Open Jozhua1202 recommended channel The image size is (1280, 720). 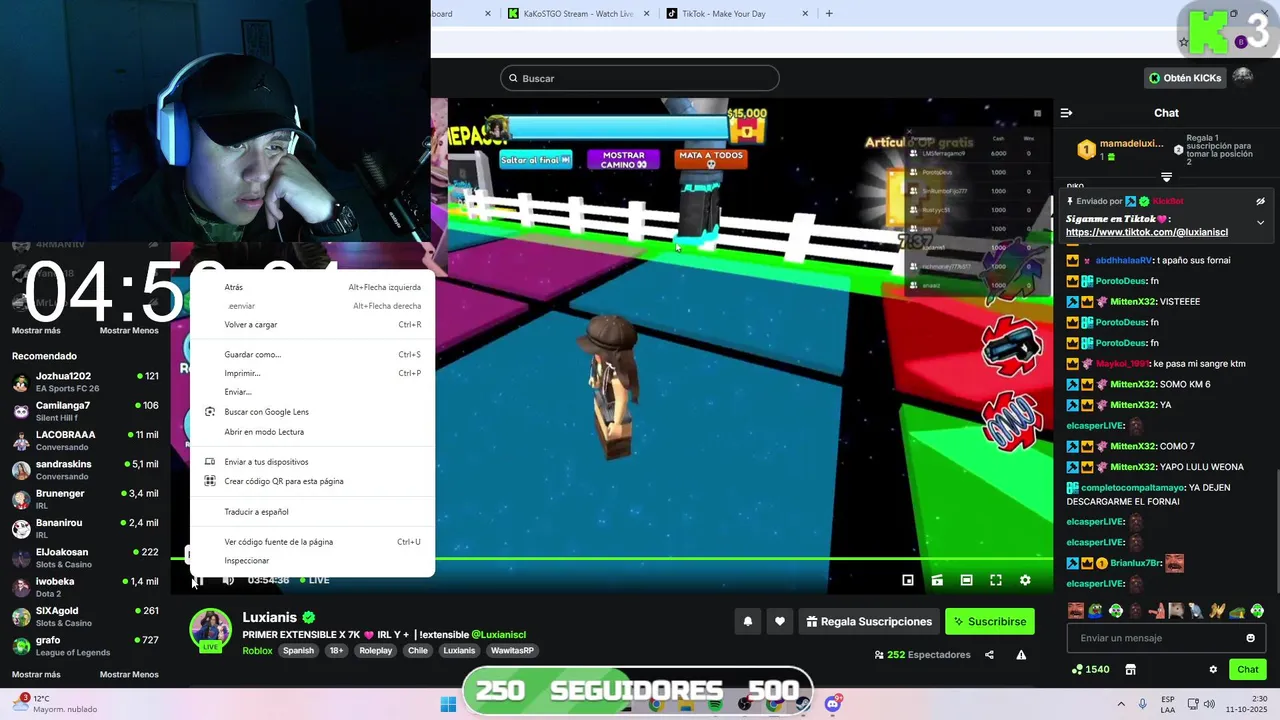point(85,382)
